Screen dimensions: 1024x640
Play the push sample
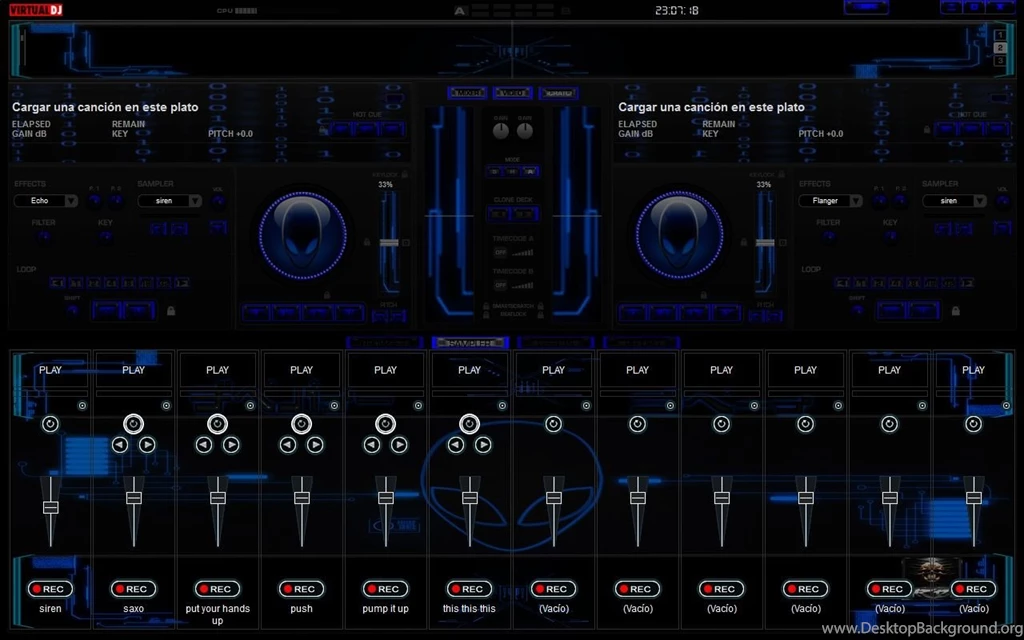pos(302,370)
